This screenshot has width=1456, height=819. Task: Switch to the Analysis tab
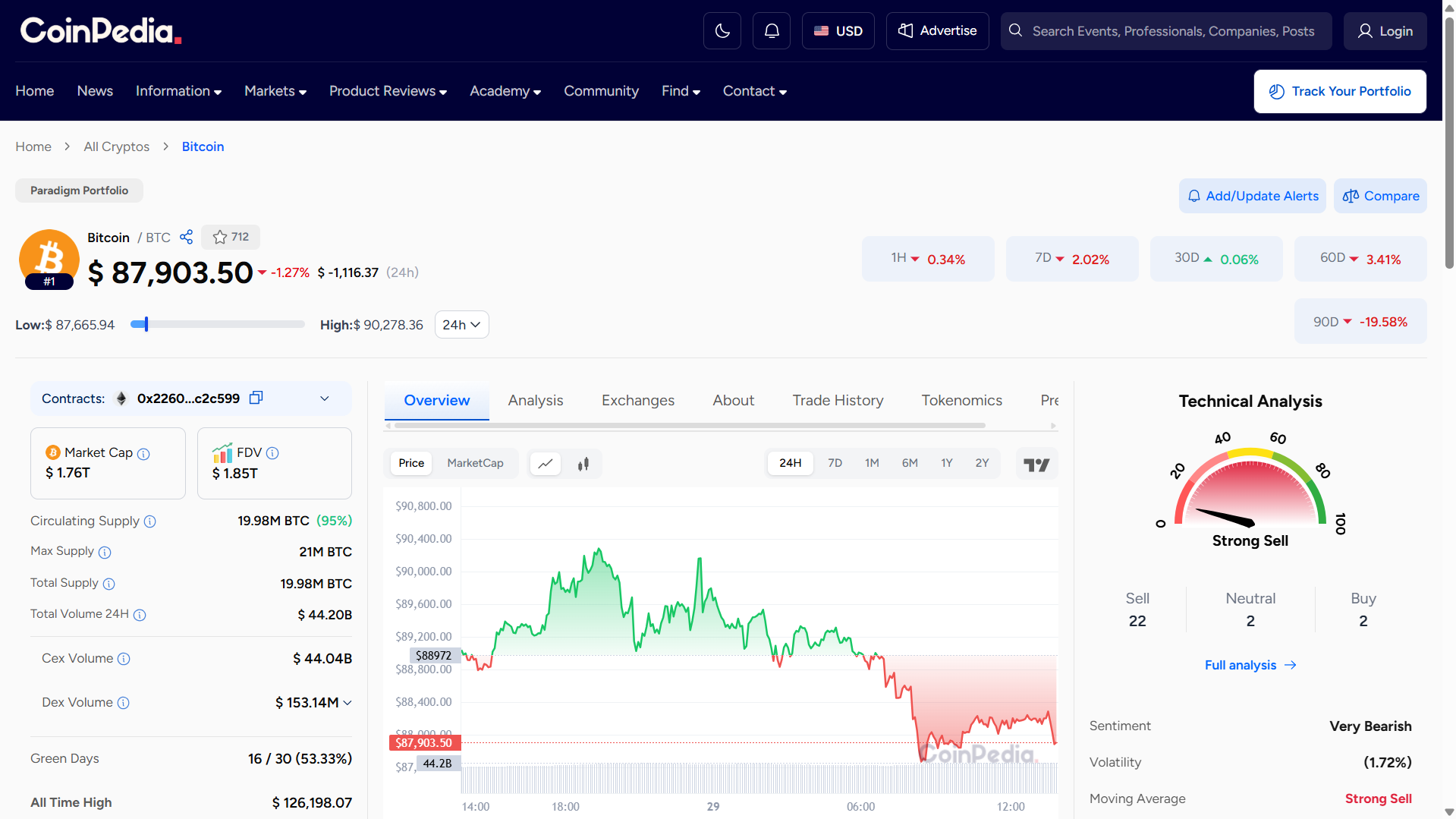tap(536, 400)
